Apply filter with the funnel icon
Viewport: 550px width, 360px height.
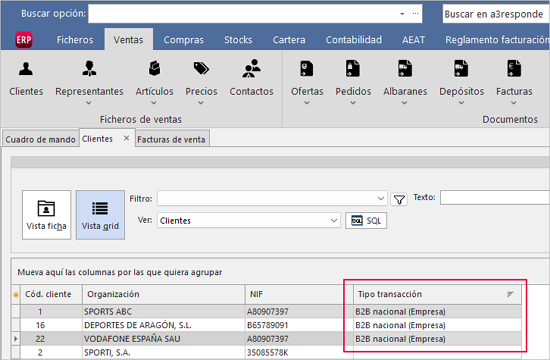[x=399, y=199]
